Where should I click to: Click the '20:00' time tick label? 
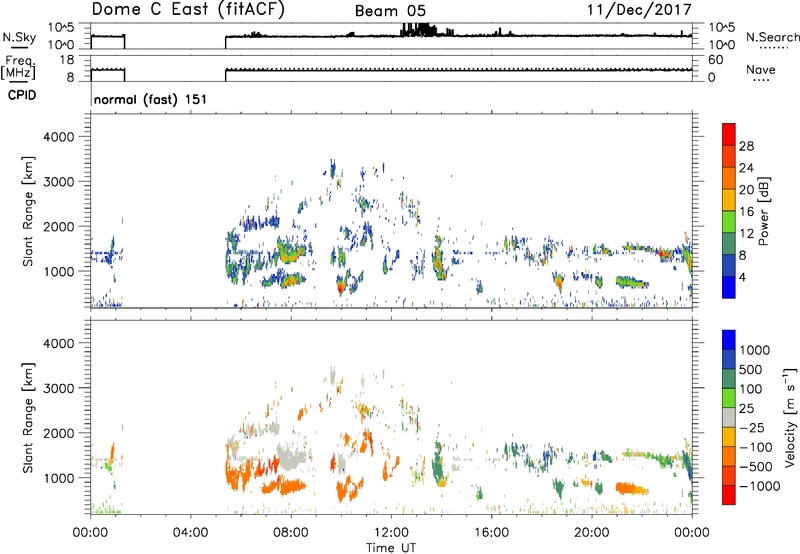pos(591,533)
